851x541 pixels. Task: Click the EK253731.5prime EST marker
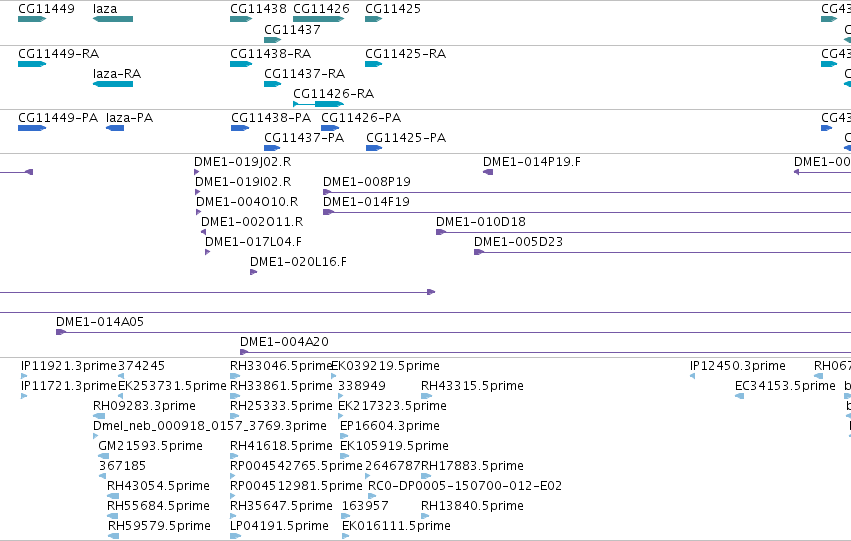(x=120, y=396)
